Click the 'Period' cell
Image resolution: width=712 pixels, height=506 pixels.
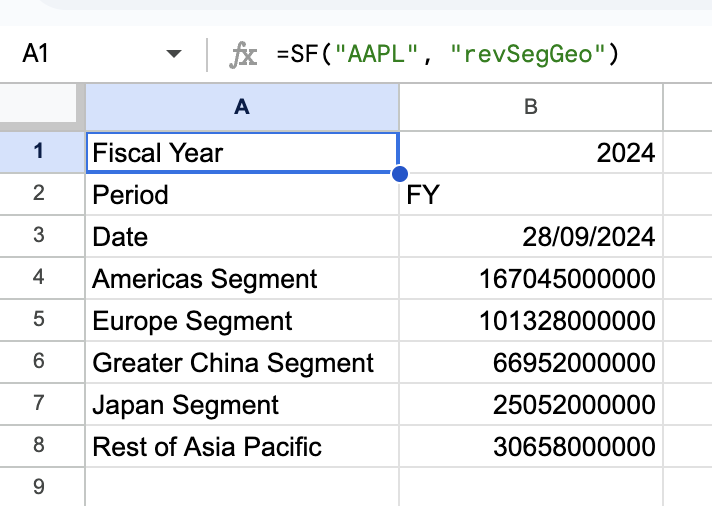(x=242, y=194)
